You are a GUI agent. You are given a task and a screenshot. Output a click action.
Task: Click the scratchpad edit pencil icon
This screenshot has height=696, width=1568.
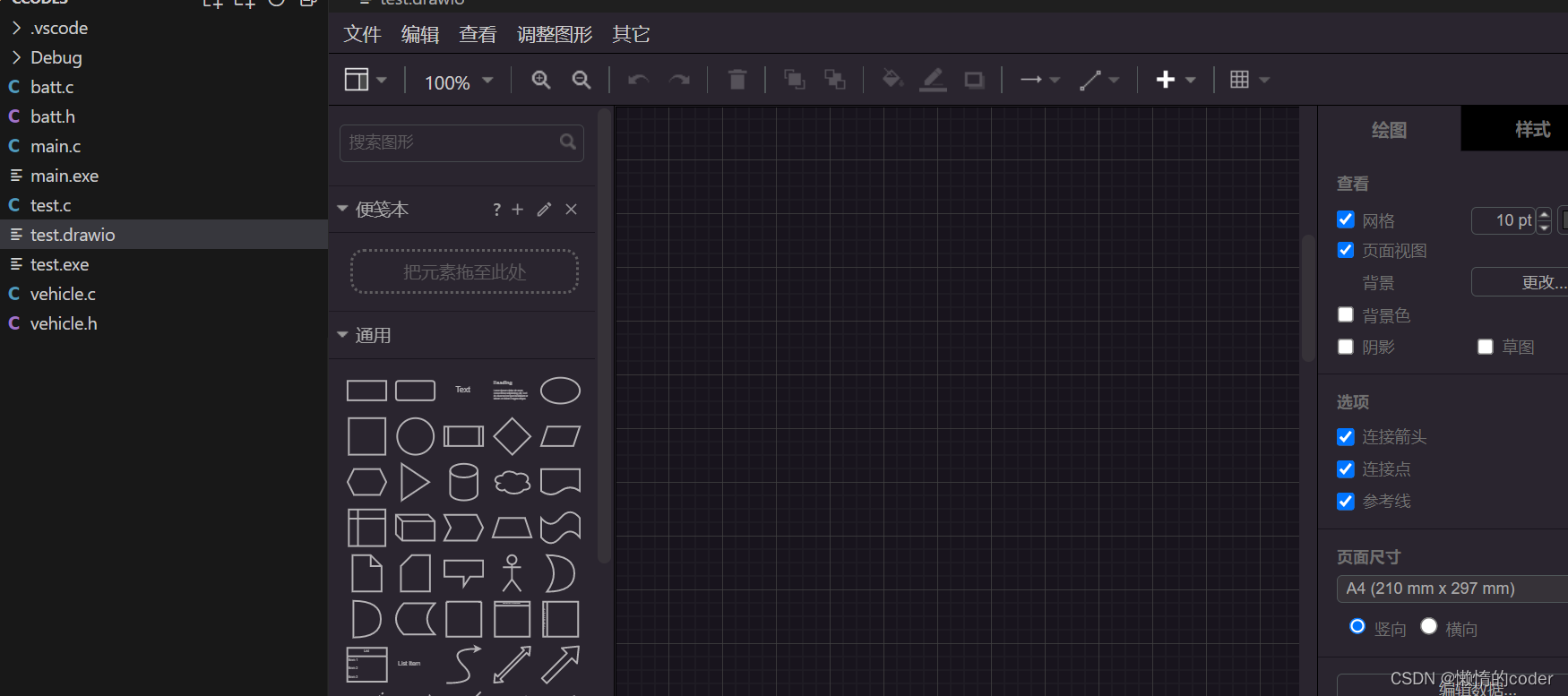(544, 209)
